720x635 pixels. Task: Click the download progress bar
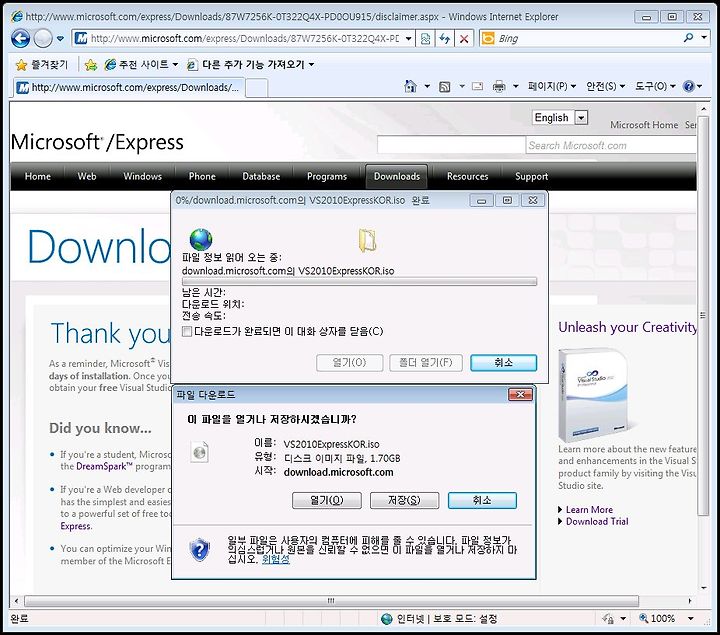coord(359,281)
